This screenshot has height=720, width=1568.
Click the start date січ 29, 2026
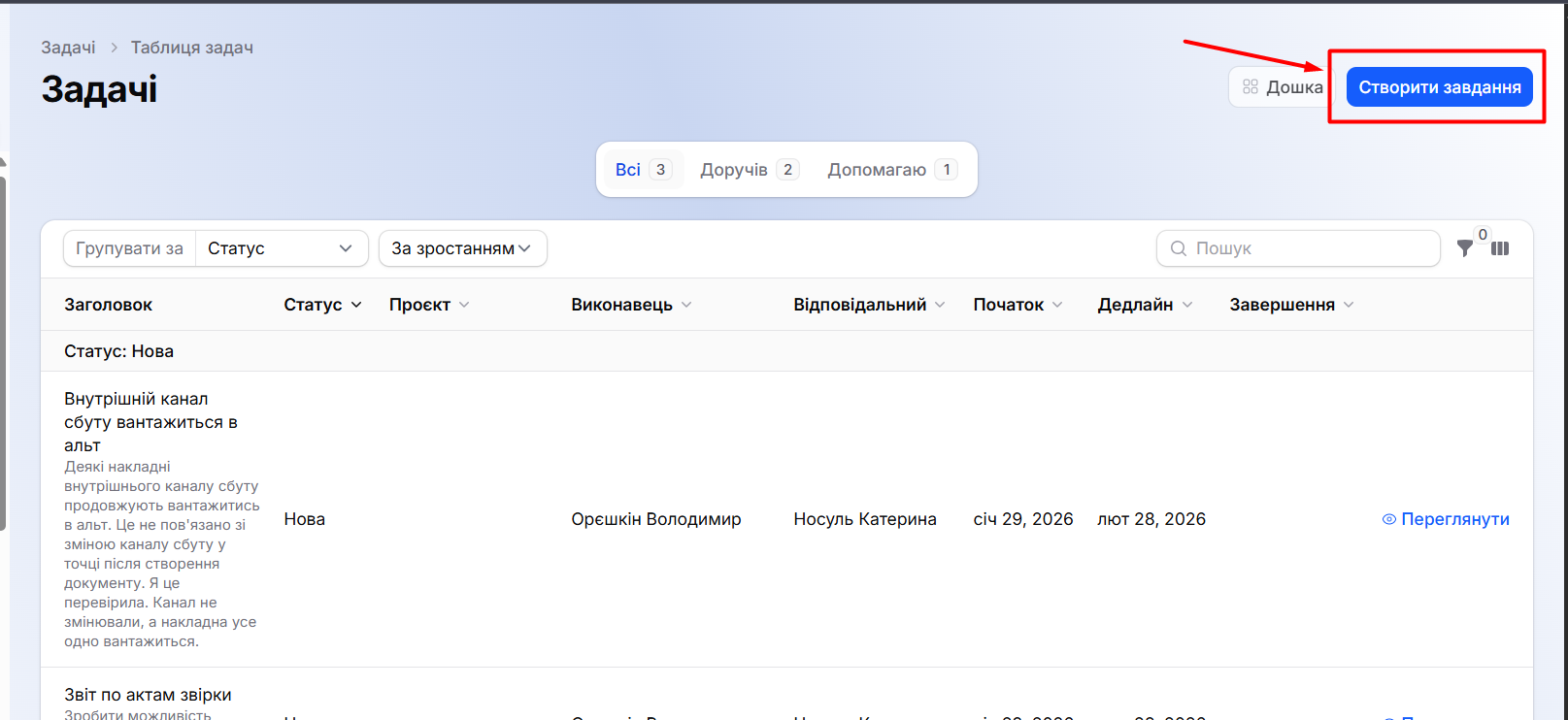point(1023,519)
